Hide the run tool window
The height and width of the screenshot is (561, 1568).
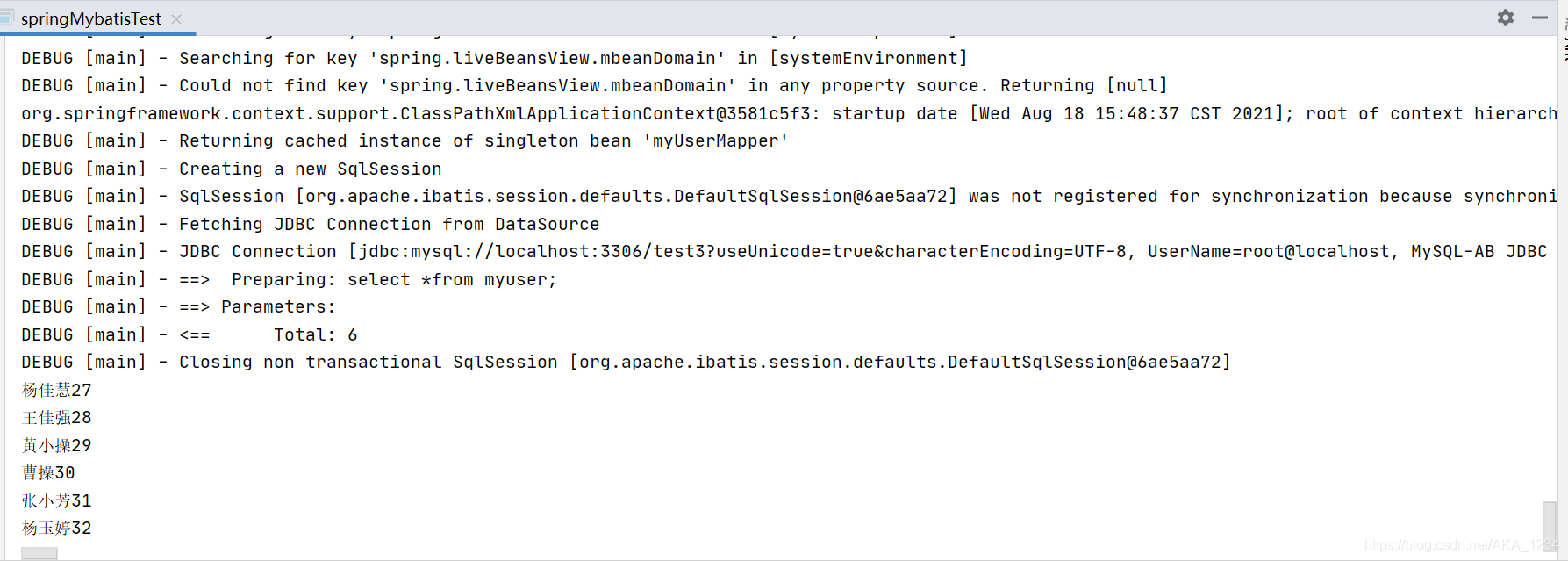coord(1540,18)
